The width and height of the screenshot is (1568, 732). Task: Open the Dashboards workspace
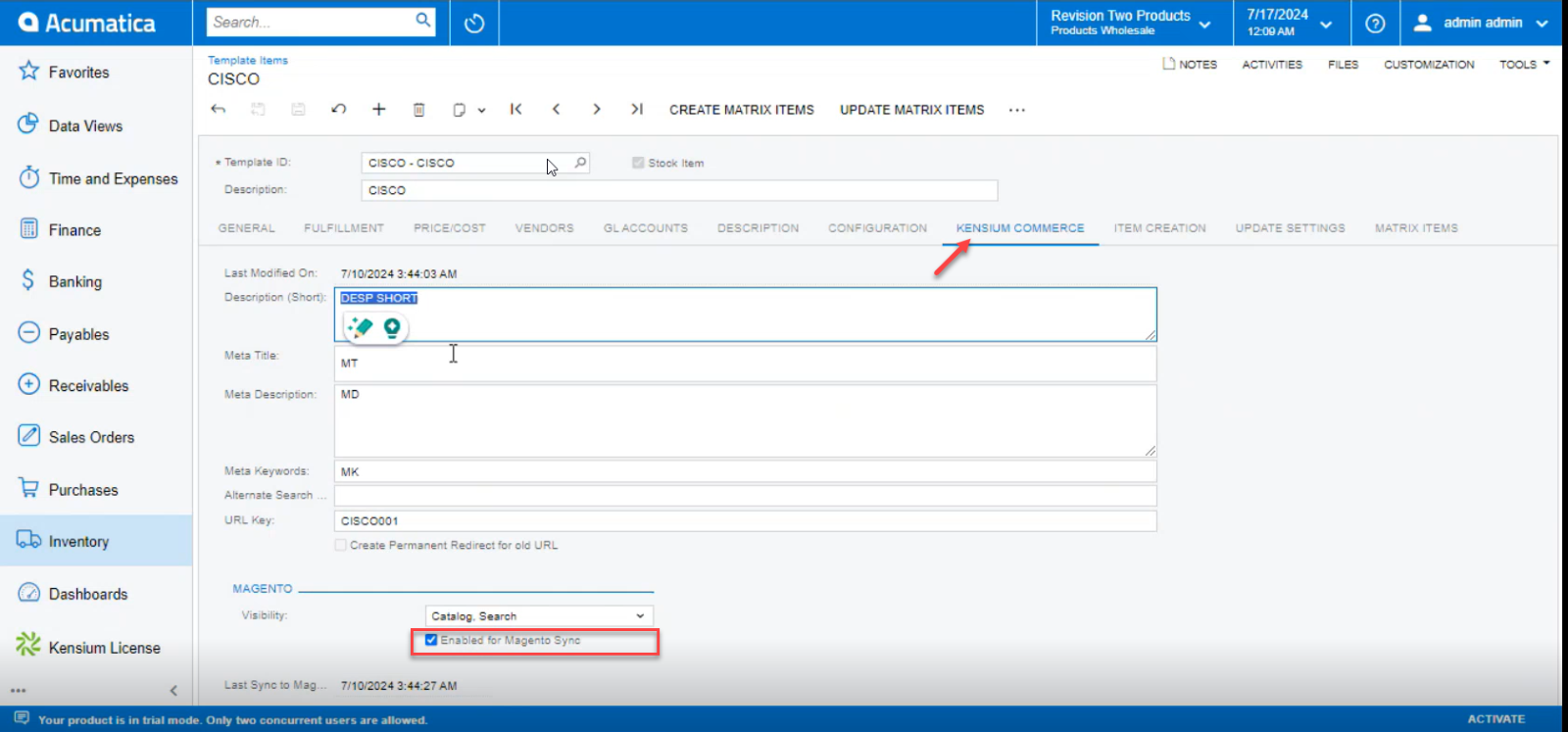pyautogui.click(x=88, y=594)
